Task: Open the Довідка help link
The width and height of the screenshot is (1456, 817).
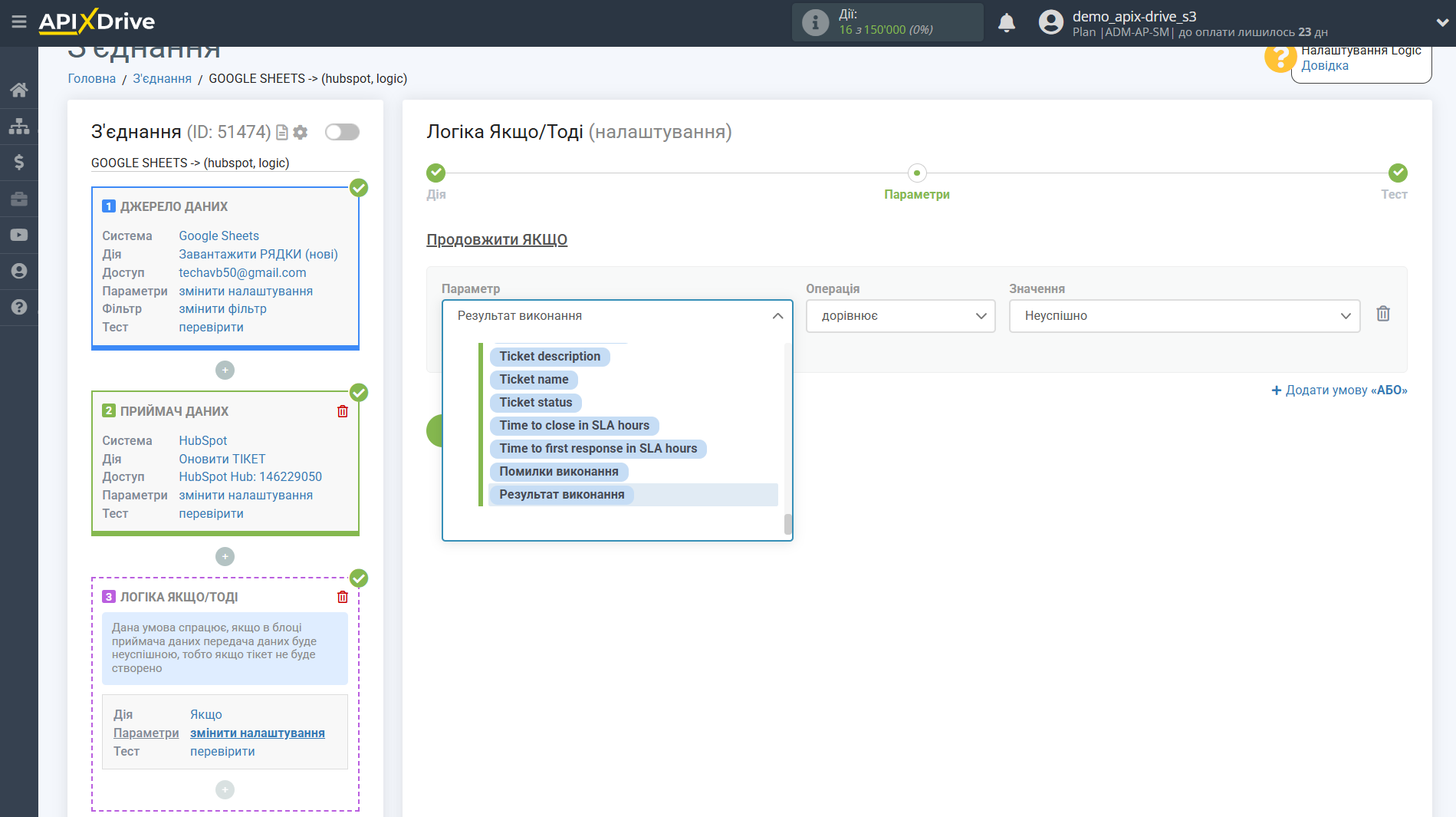Action: (x=1325, y=66)
